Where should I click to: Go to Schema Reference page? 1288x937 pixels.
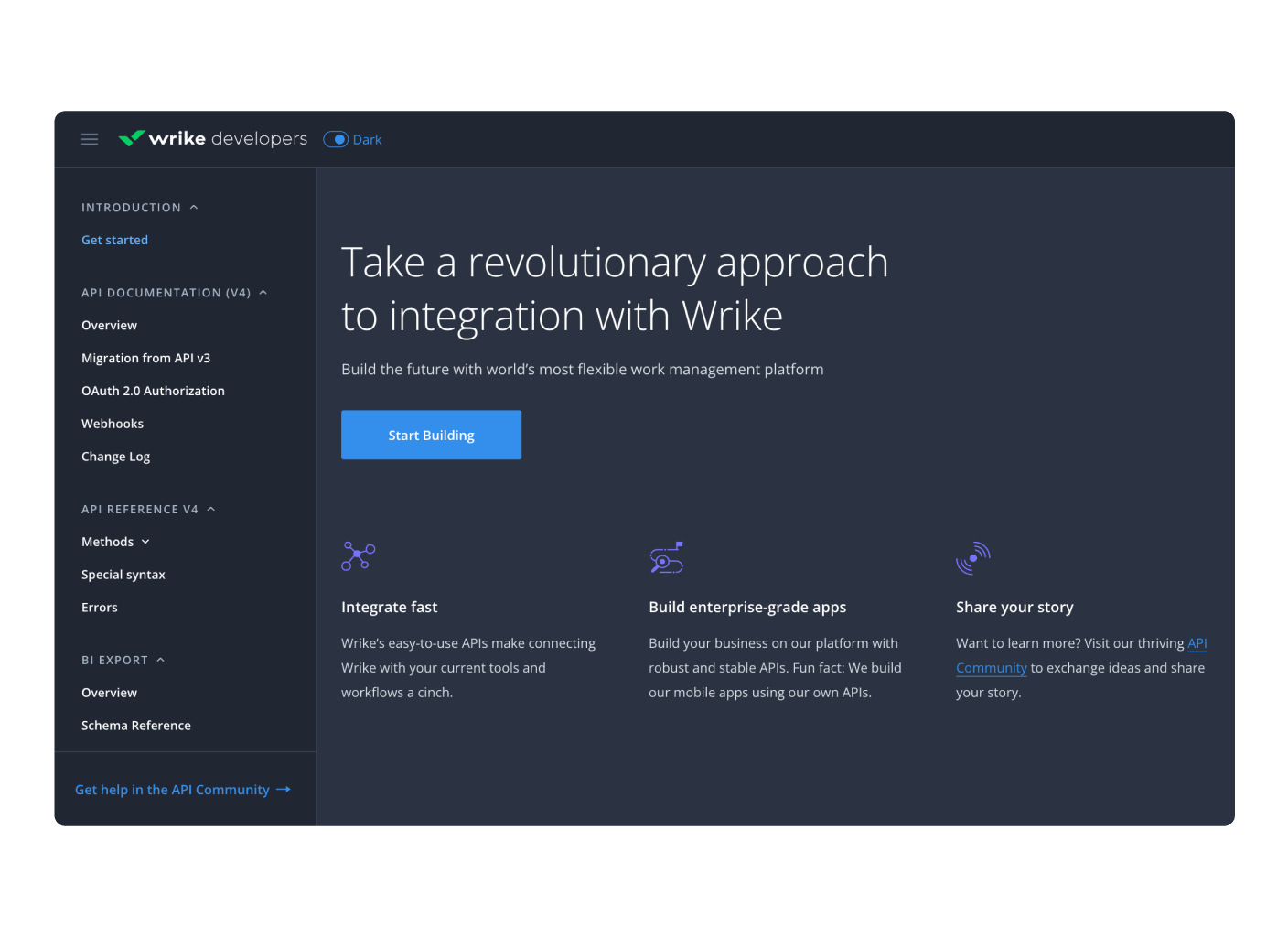pos(136,726)
